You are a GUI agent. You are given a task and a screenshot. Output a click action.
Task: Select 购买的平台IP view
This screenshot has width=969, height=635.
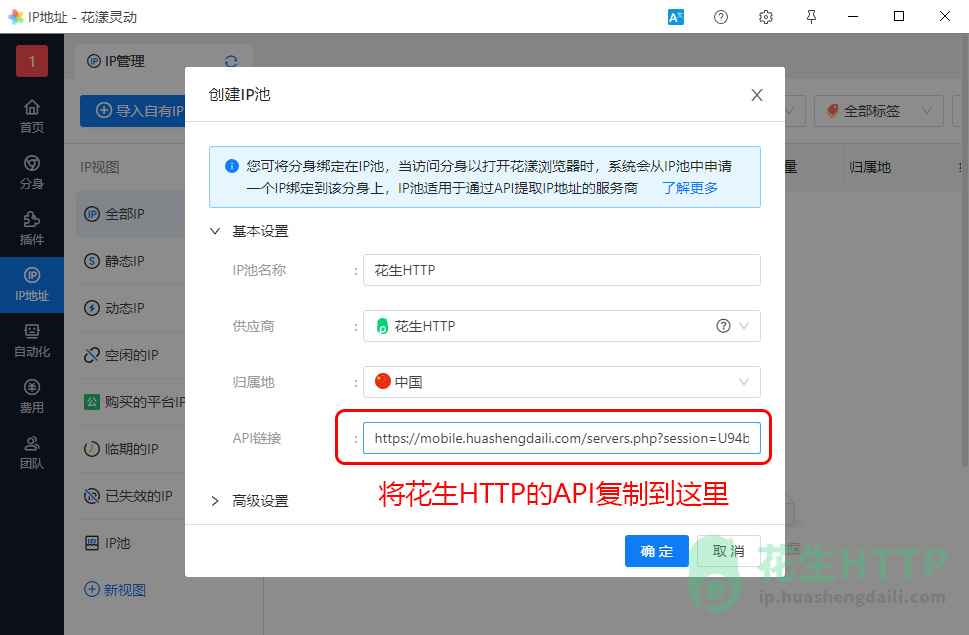[x=130, y=402]
